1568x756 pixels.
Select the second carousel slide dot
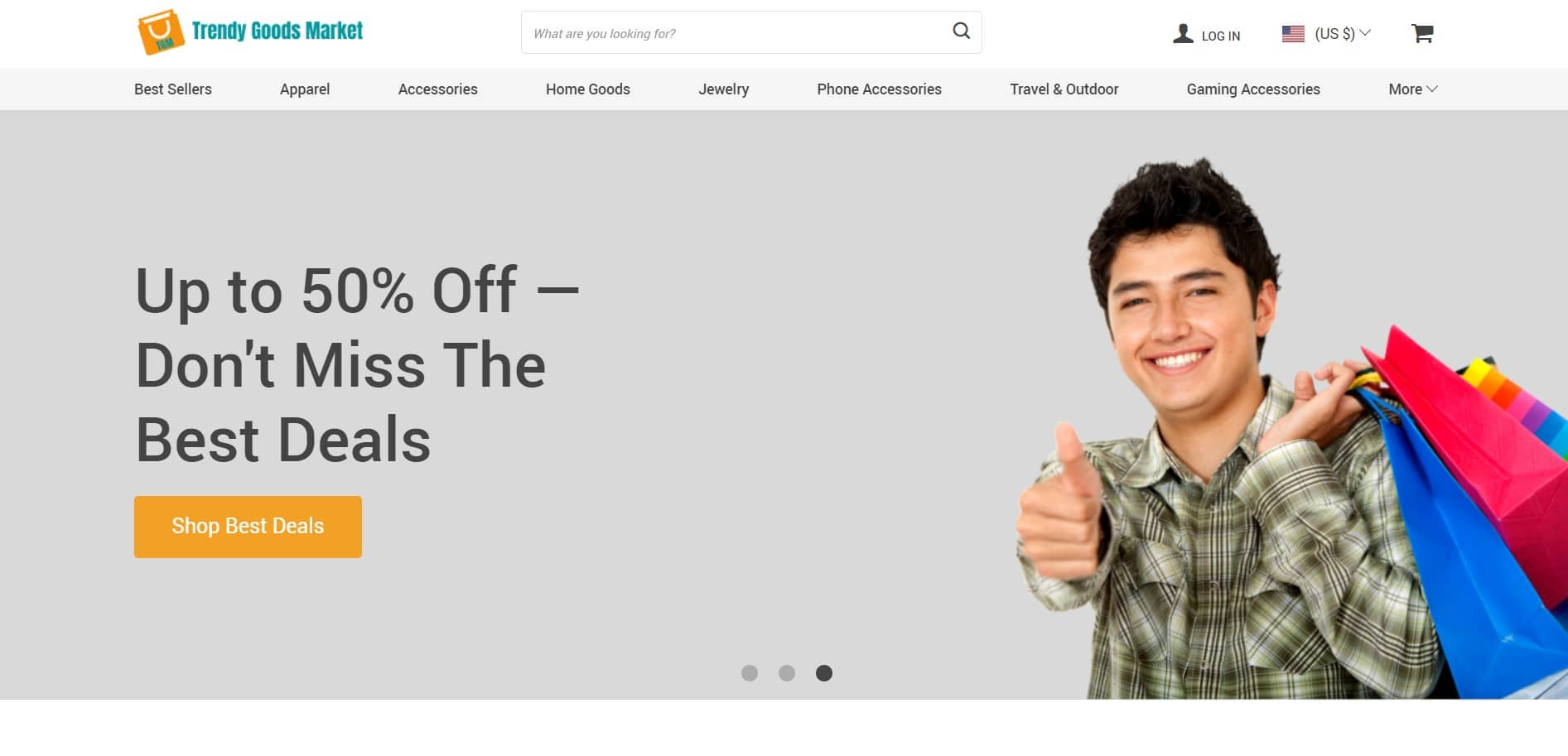tap(787, 673)
